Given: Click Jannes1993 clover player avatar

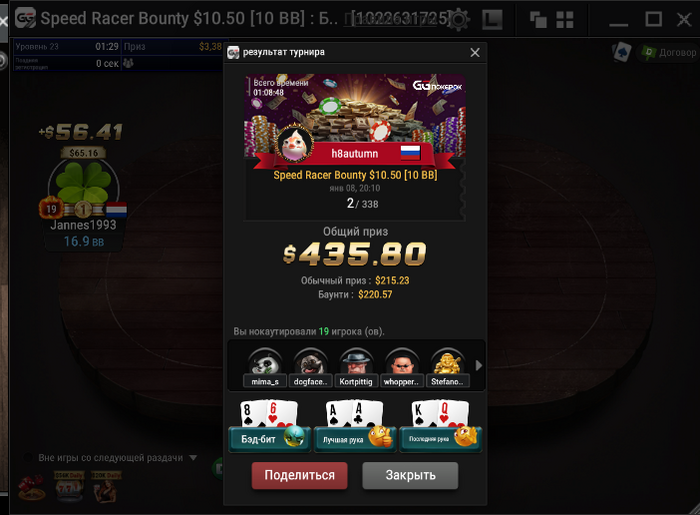Looking at the screenshot, I should (83, 184).
